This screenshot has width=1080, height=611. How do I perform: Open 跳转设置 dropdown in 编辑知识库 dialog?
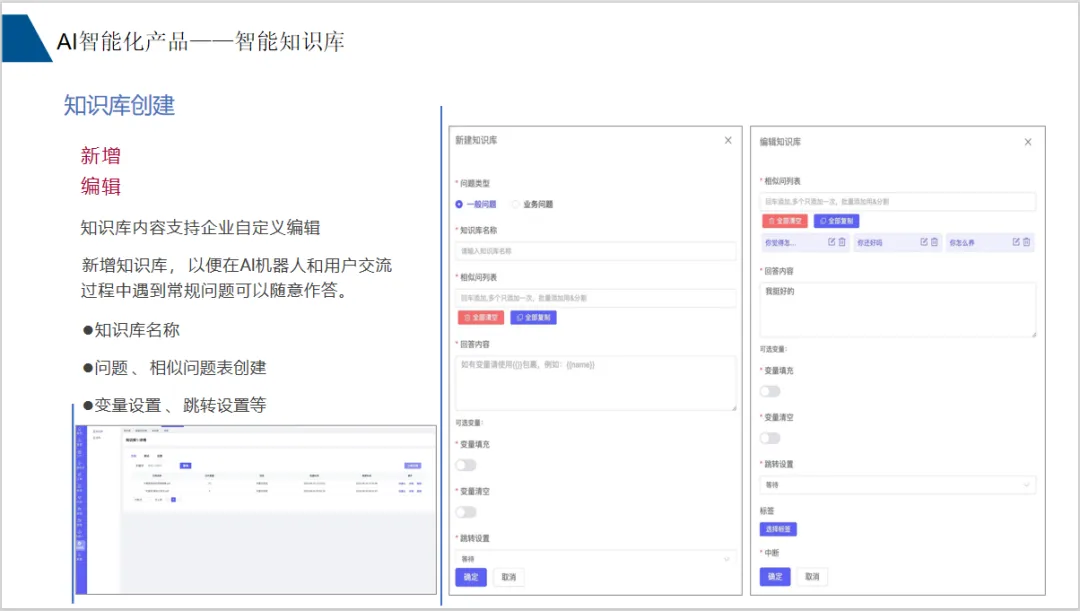click(x=897, y=485)
